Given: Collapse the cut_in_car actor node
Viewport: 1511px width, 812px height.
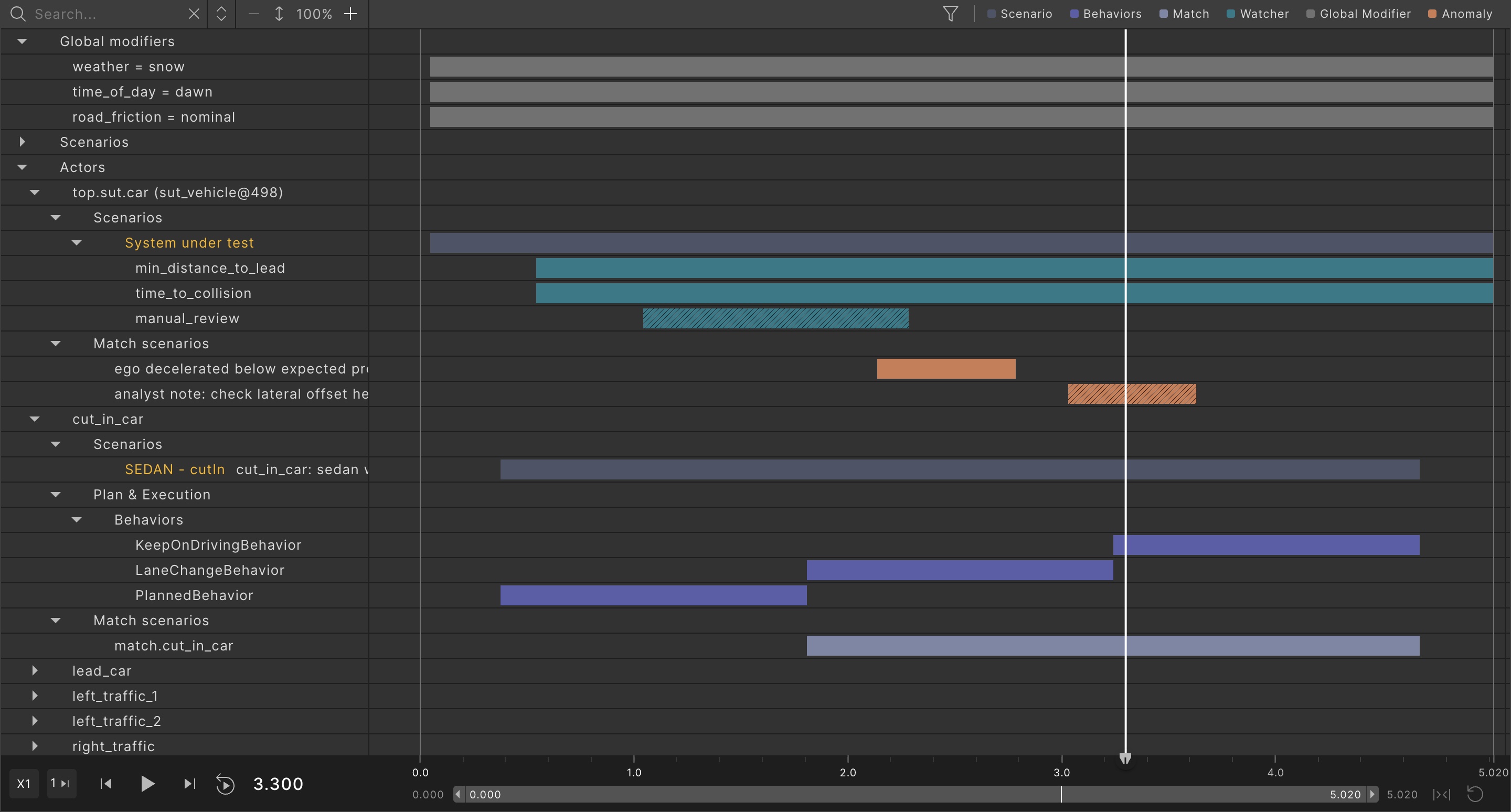Looking at the screenshot, I should click(x=35, y=419).
